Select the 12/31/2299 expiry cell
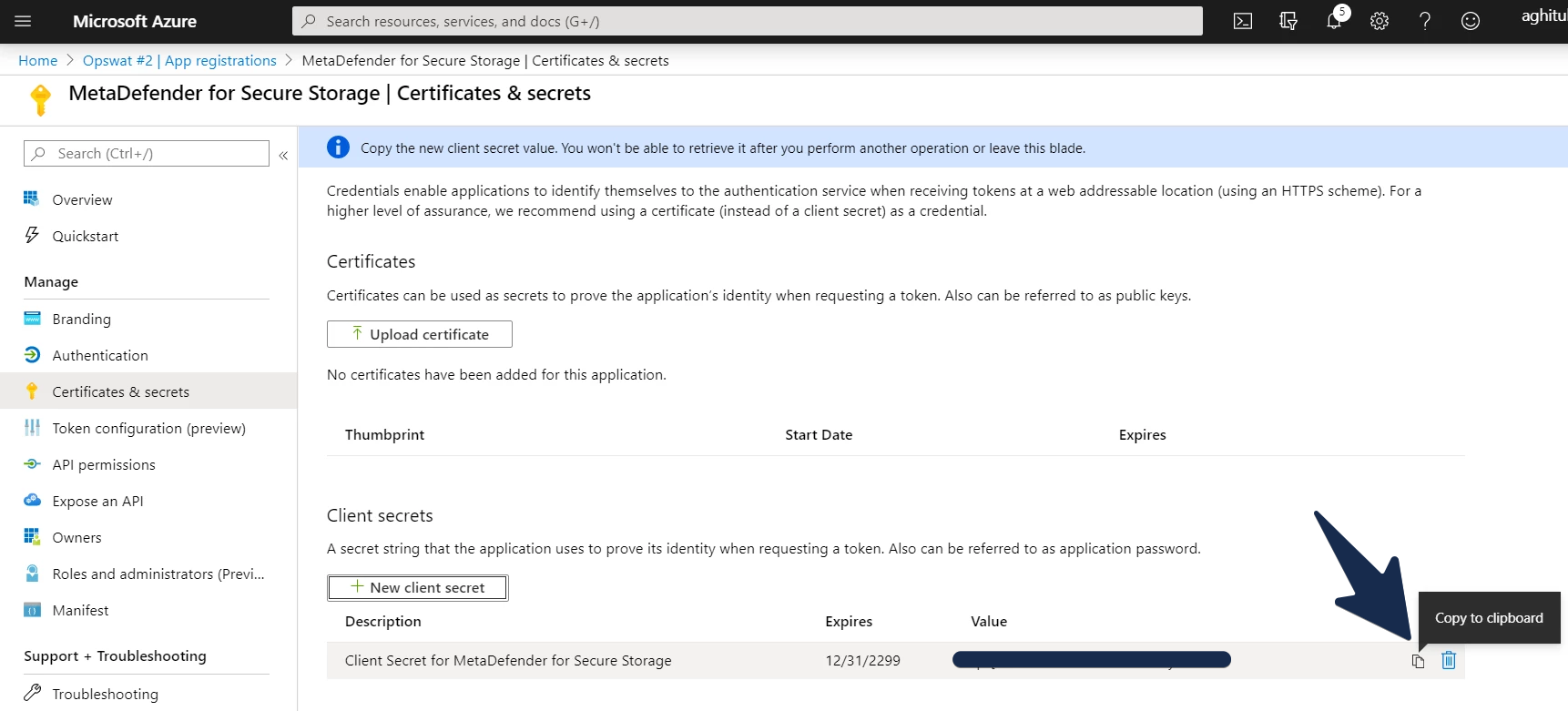Screen dimensions: 1568x711 pyautogui.click(x=862, y=660)
